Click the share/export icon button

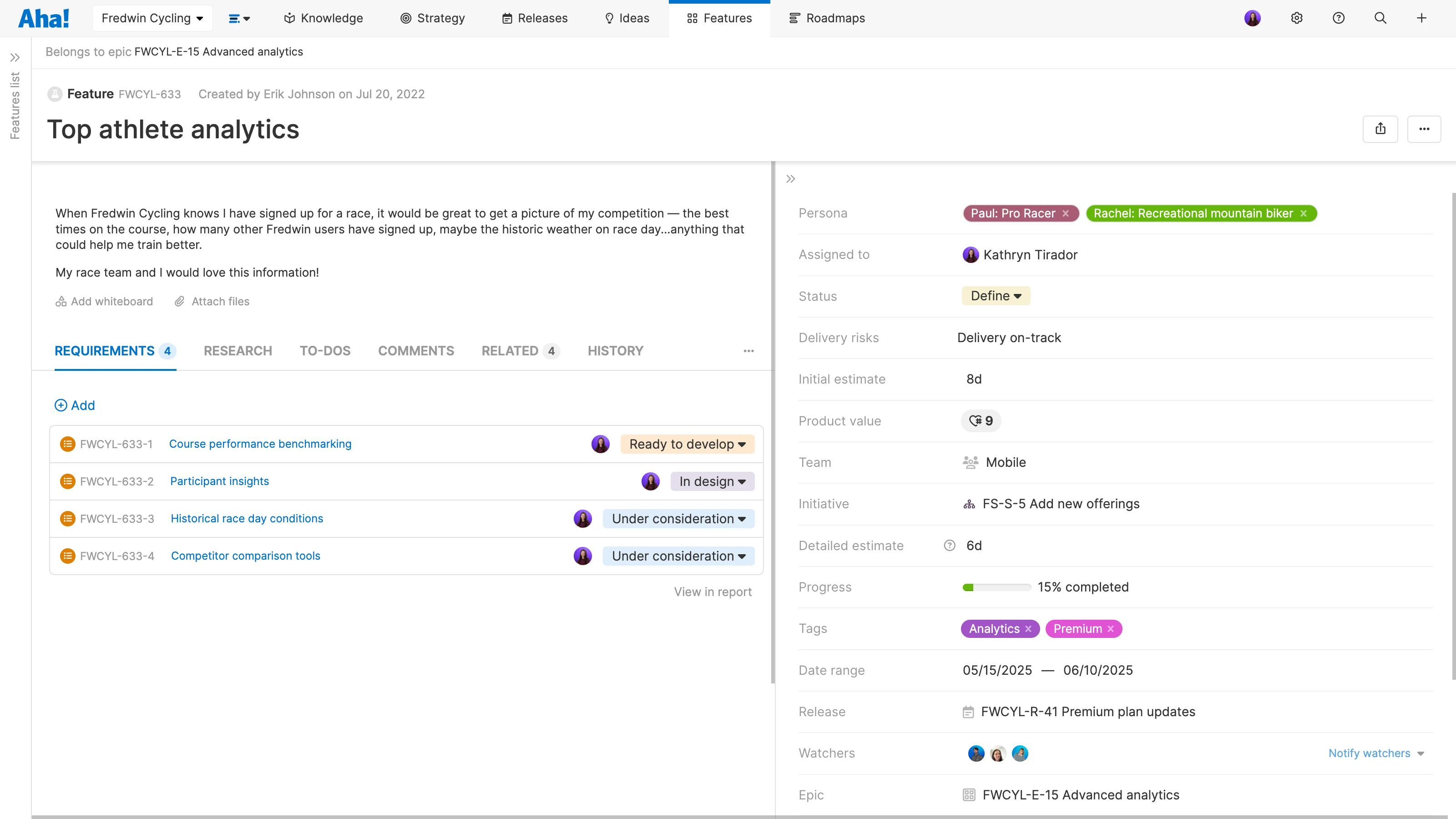point(1380,129)
